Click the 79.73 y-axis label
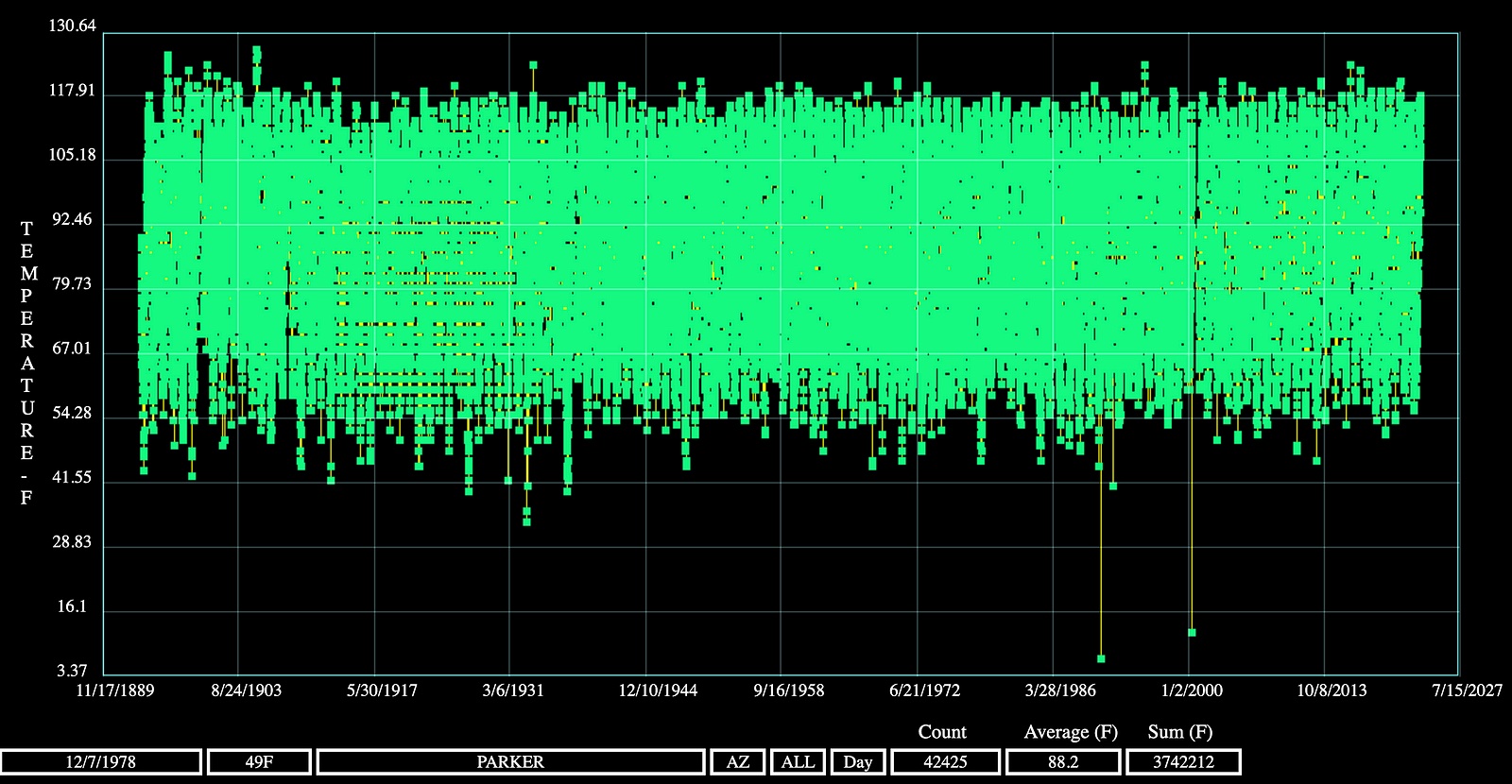Image resolution: width=1512 pixels, height=784 pixels. 72,284
